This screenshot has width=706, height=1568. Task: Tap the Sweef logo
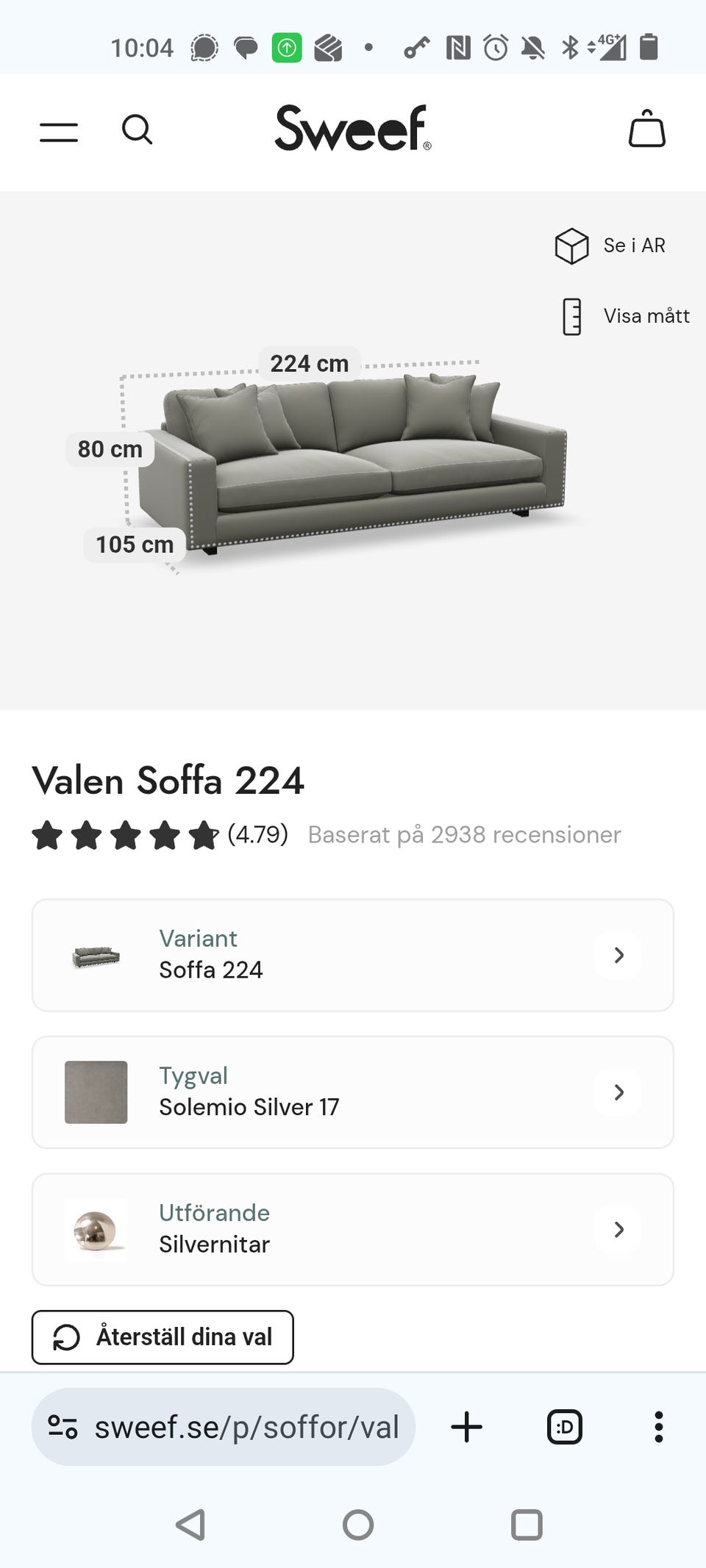[x=352, y=129]
